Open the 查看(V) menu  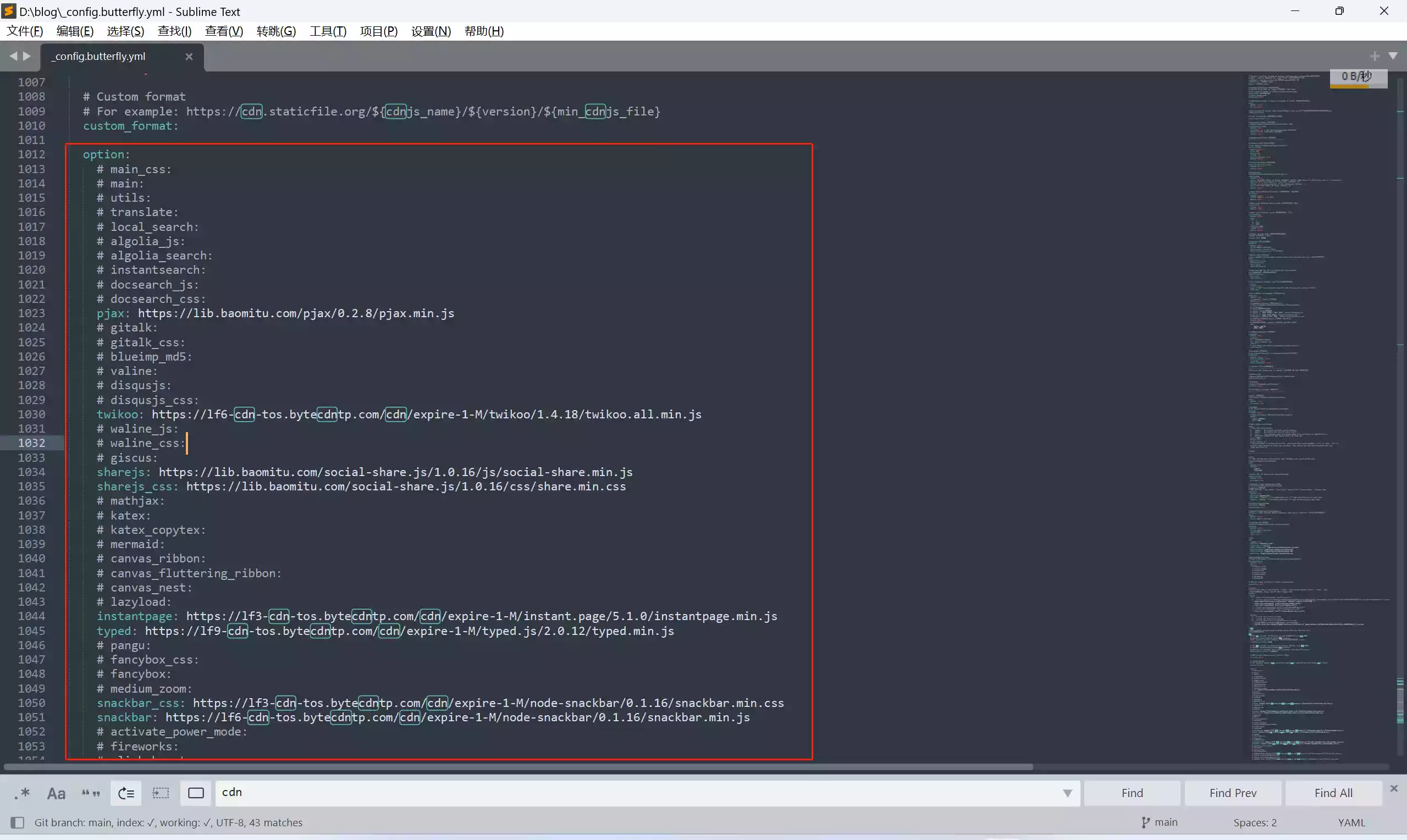click(224, 31)
